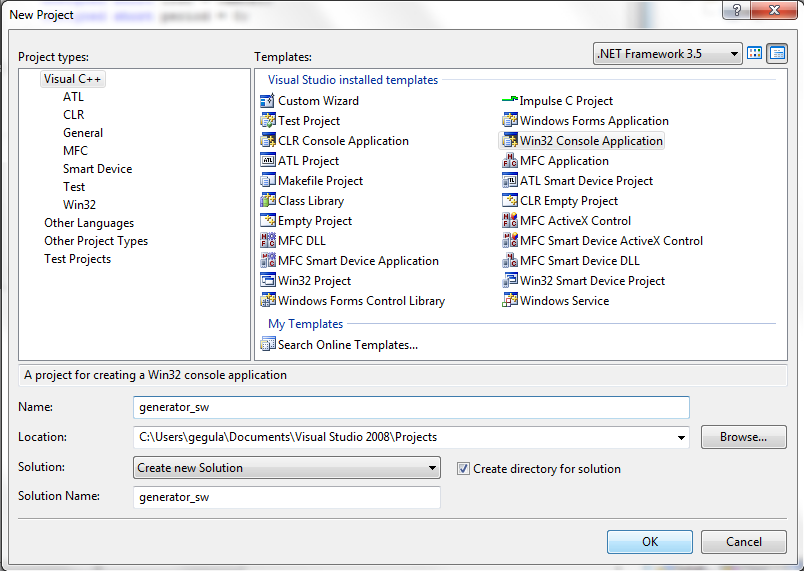Image resolution: width=804 pixels, height=571 pixels.
Task: Select MFC in project types tree
Action: [75, 151]
